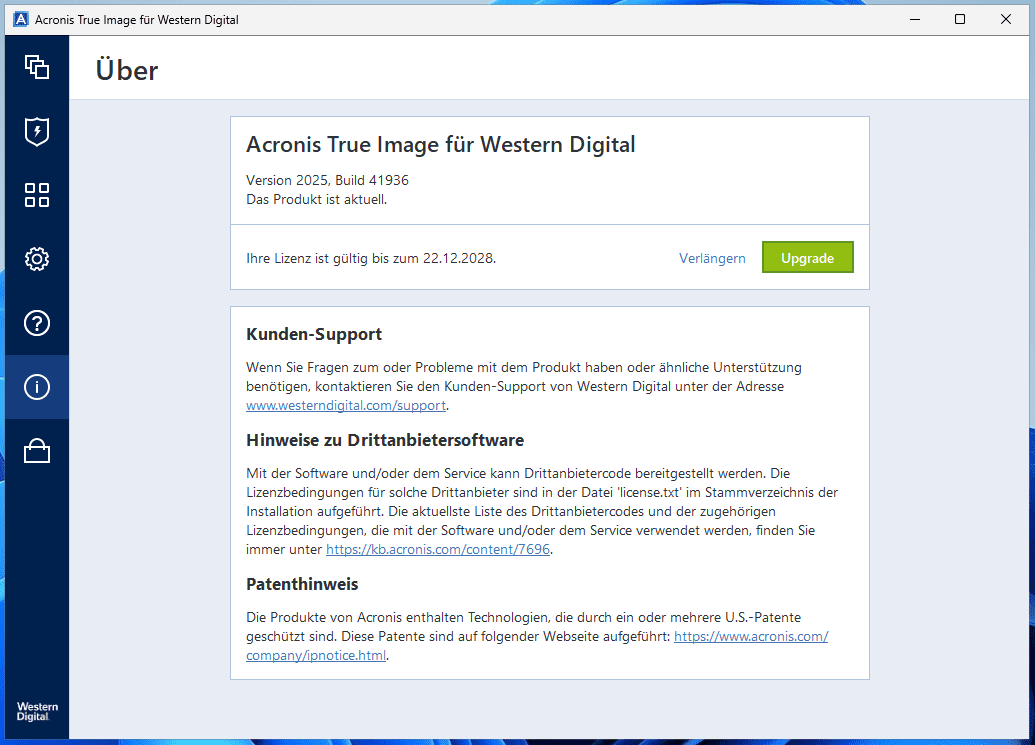Viewport: 1035px width, 745px height.
Task: Open the acronis.com ipnotice.html patent link
Action: (x=751, y=637)
